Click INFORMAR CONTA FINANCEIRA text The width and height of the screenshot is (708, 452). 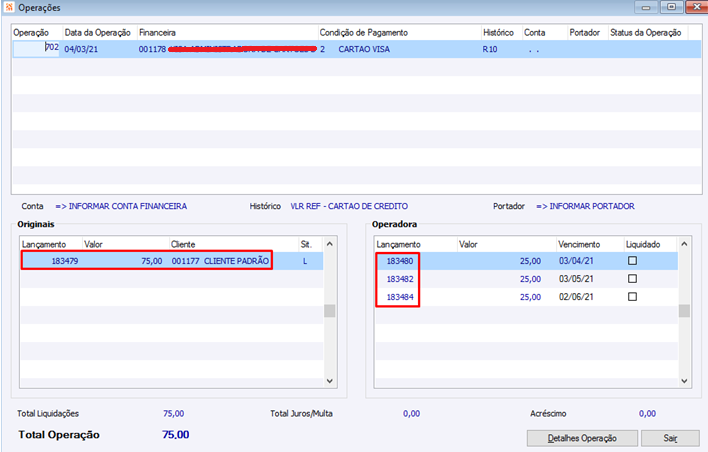point(121,206)
